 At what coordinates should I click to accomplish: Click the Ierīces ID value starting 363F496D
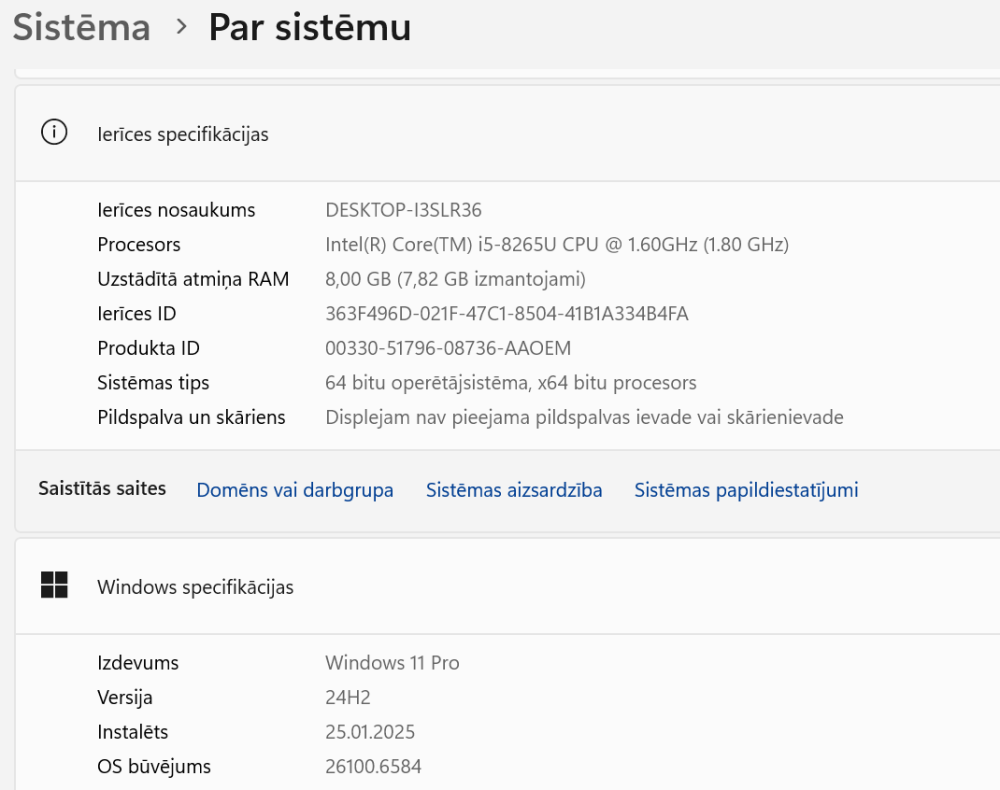[x=507, y=314]
